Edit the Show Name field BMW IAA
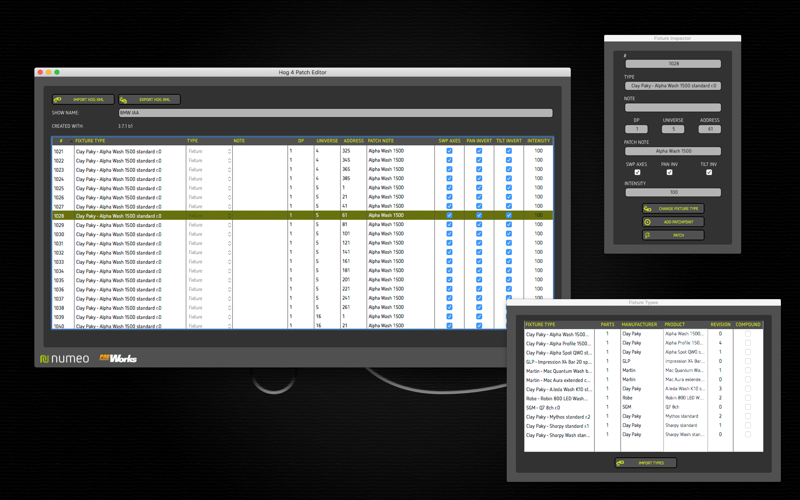 point(335,113)
